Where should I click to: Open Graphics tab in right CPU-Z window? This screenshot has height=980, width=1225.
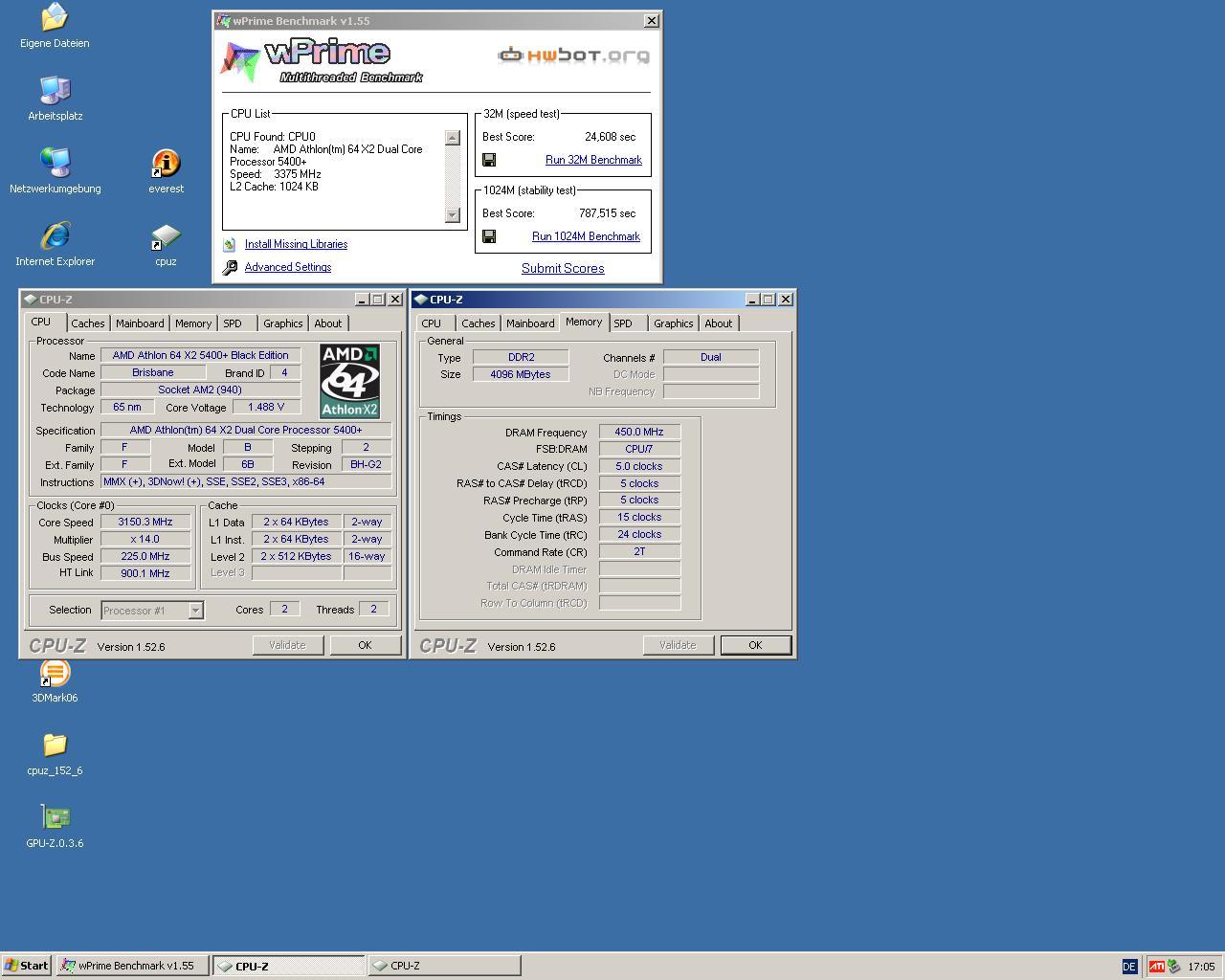(x=674, y=323)
